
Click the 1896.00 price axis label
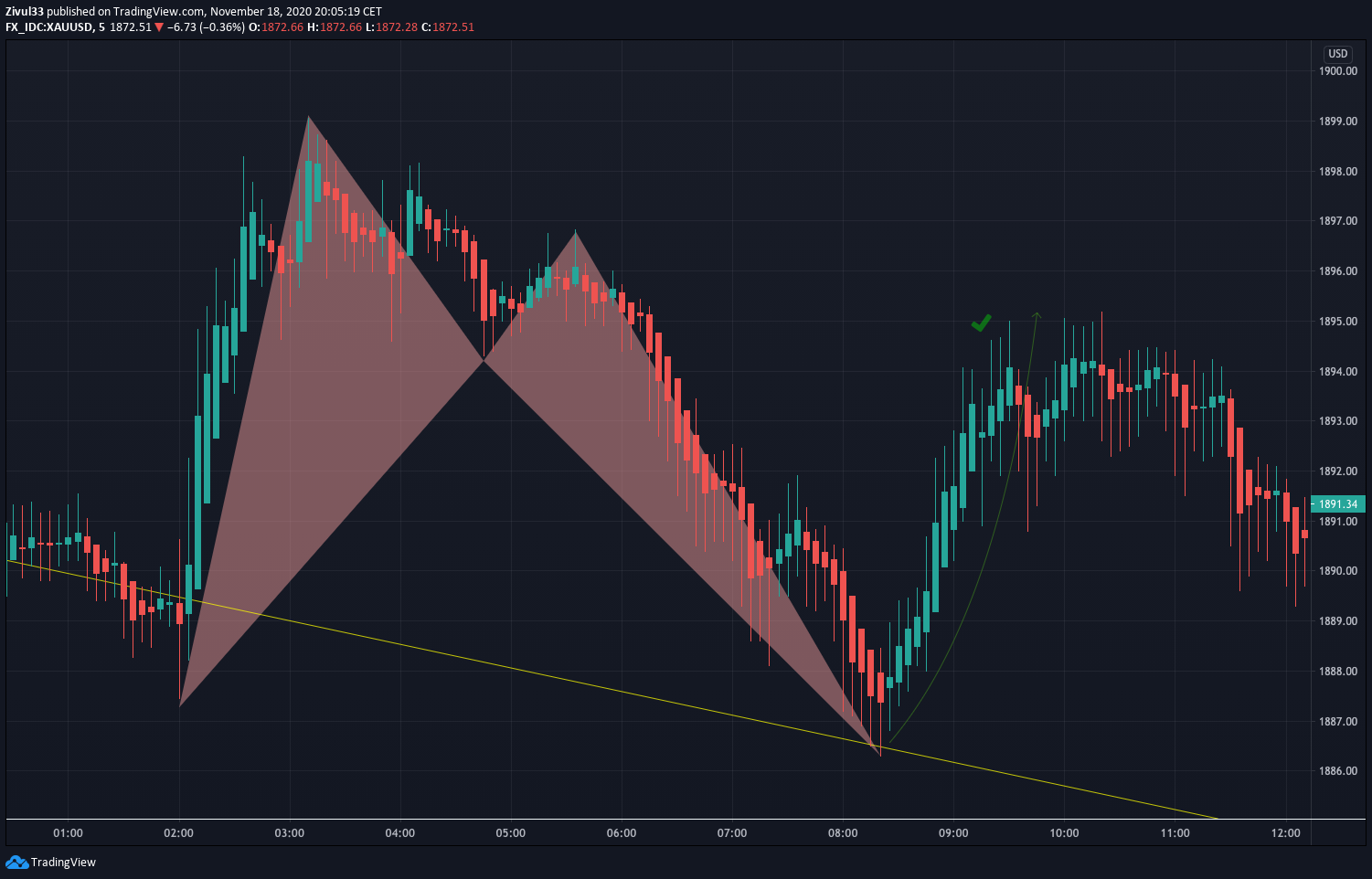(1338, 271)
